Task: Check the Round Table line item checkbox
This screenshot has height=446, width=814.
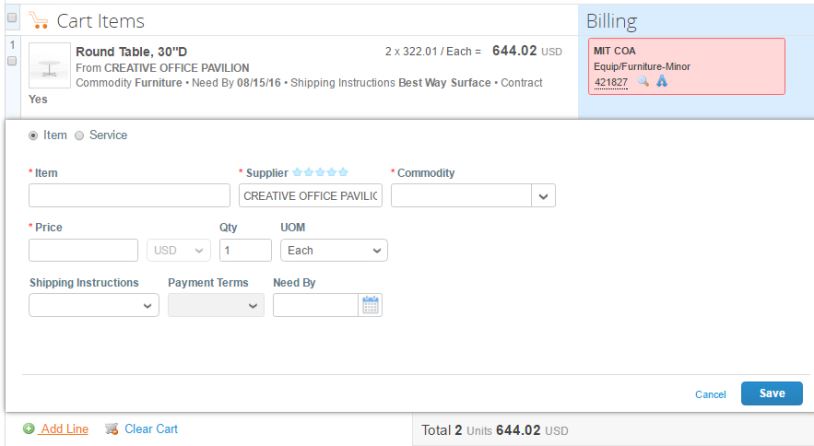Action: 11,61
